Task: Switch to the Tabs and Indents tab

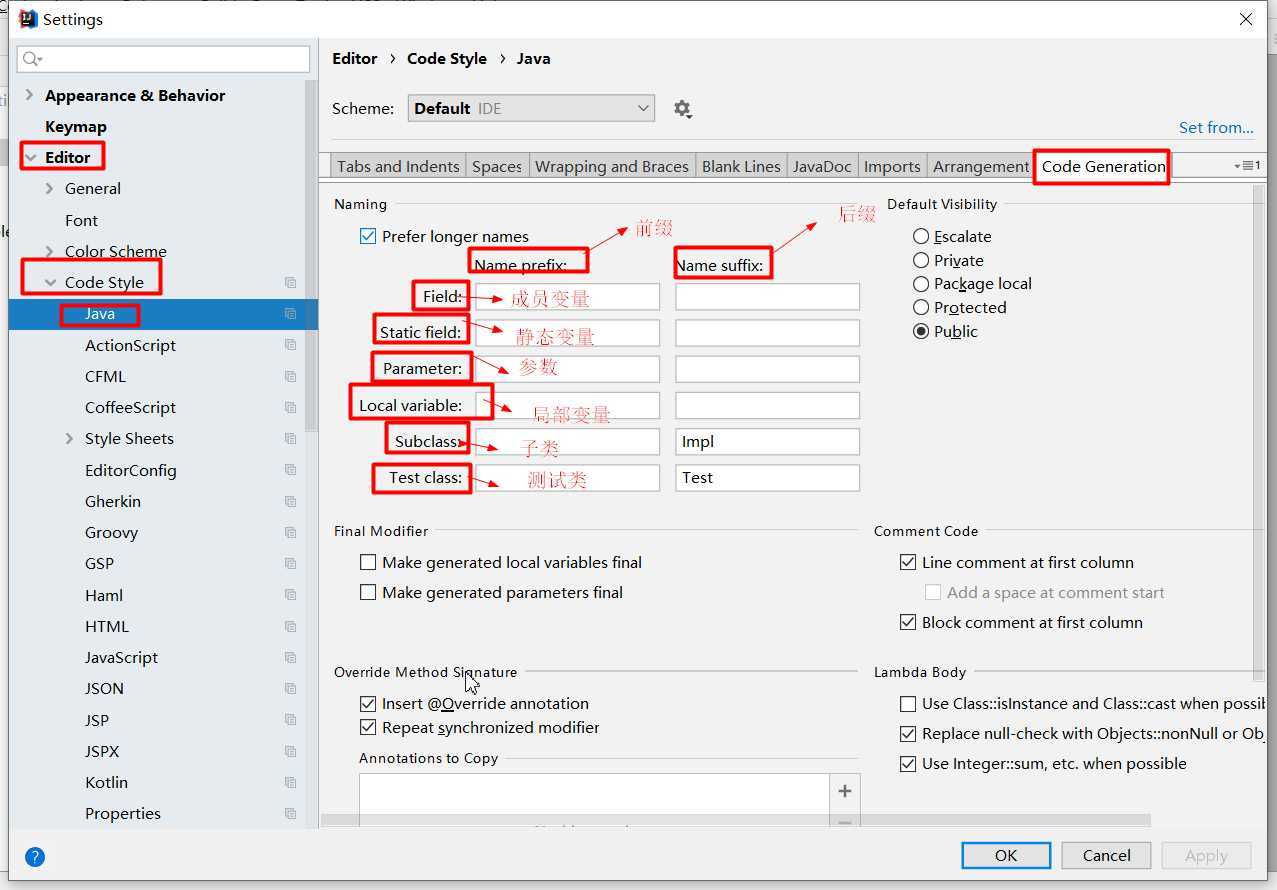Action: point(398,167)
